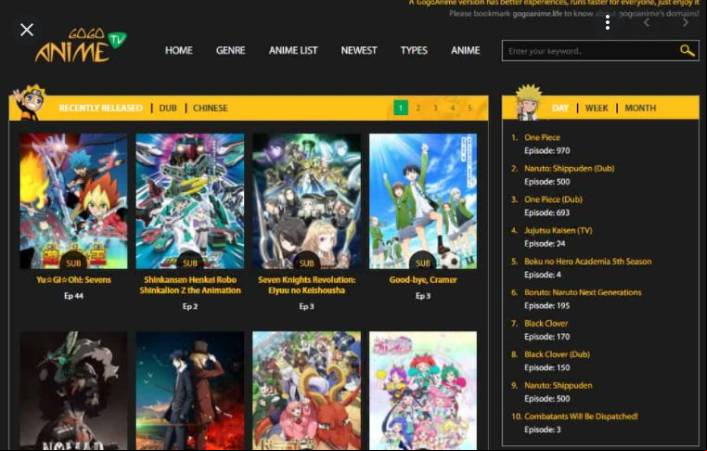Open One Piece in the top list

coord(542,138)
